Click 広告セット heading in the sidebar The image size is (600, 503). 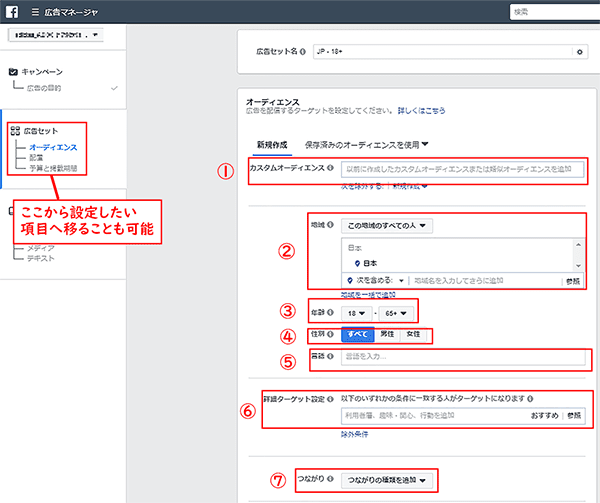pos(41,131)
